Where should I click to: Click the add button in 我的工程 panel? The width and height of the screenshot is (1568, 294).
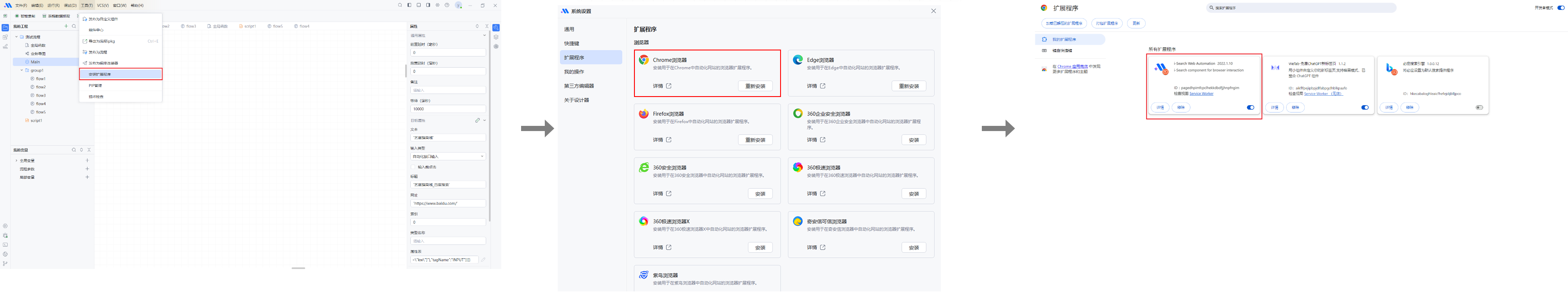66,26
